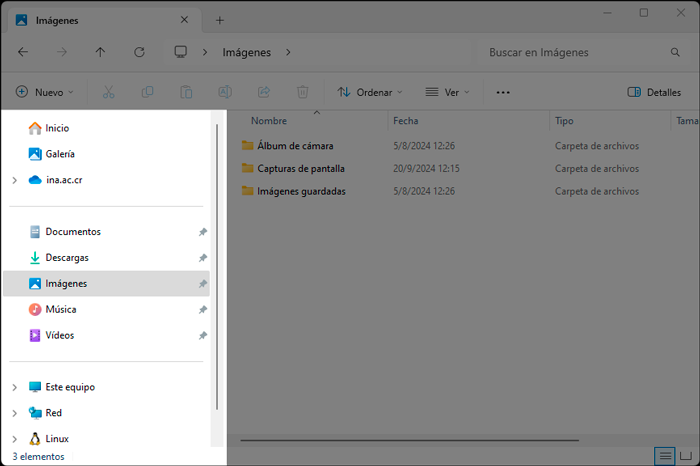Image resolution: width=700 pixels, height=466 pixels.
Task: Click the Share icon in toolbar
Action: [x=264, y=92]
